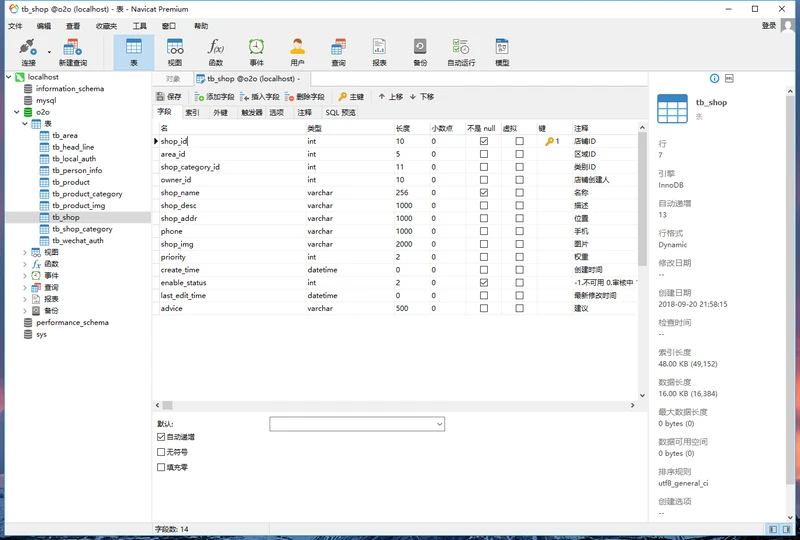Viewport: 800px width, 540px height.
Task: Open the 函数 (Function) toolbar icon
Action: pyautogui.click(x=215, y=51)
